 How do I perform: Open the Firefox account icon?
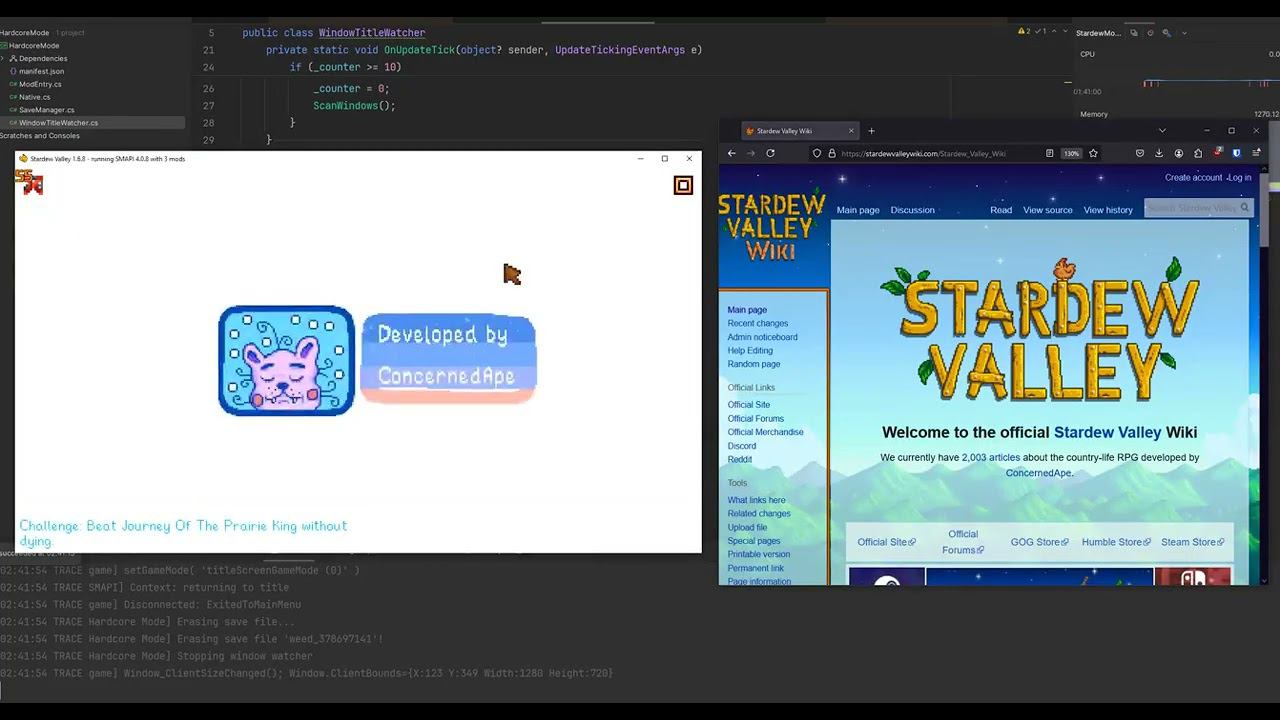coord(1178,153)
